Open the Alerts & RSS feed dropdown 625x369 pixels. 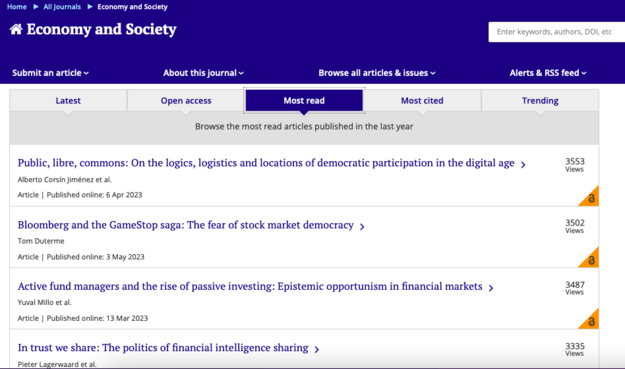click(x=548, y=73)
